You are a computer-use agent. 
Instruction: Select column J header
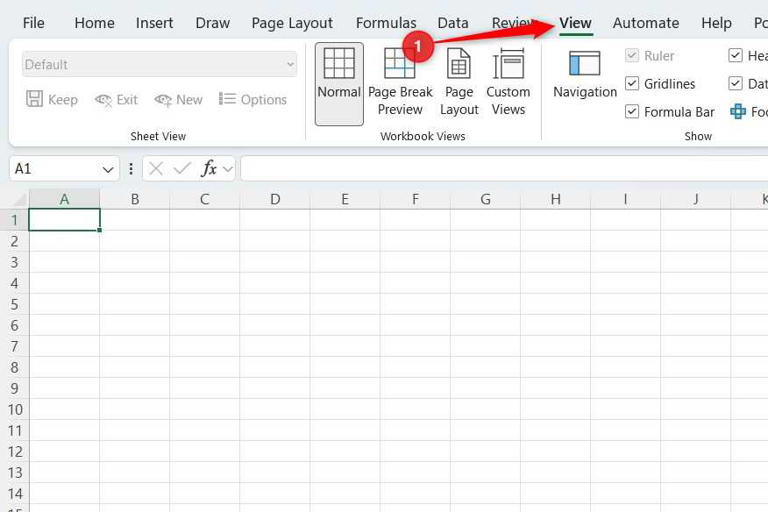click(696, 199)
